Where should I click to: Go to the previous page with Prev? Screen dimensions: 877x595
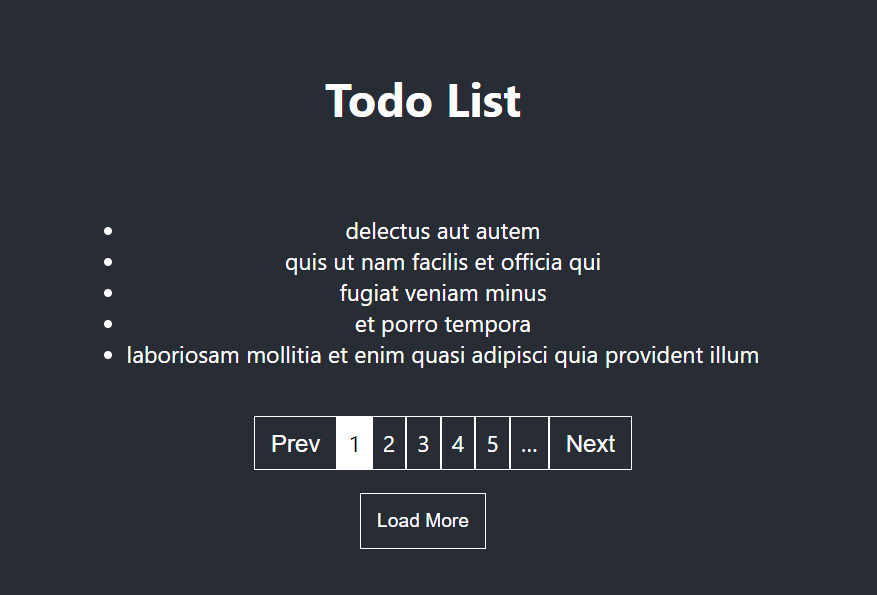click(x=295, y=443)
